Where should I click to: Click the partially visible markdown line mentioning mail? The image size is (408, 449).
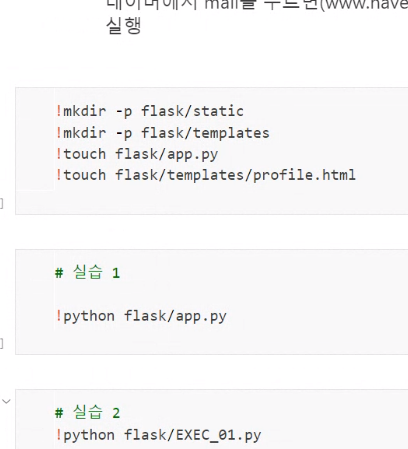point(257,5)
